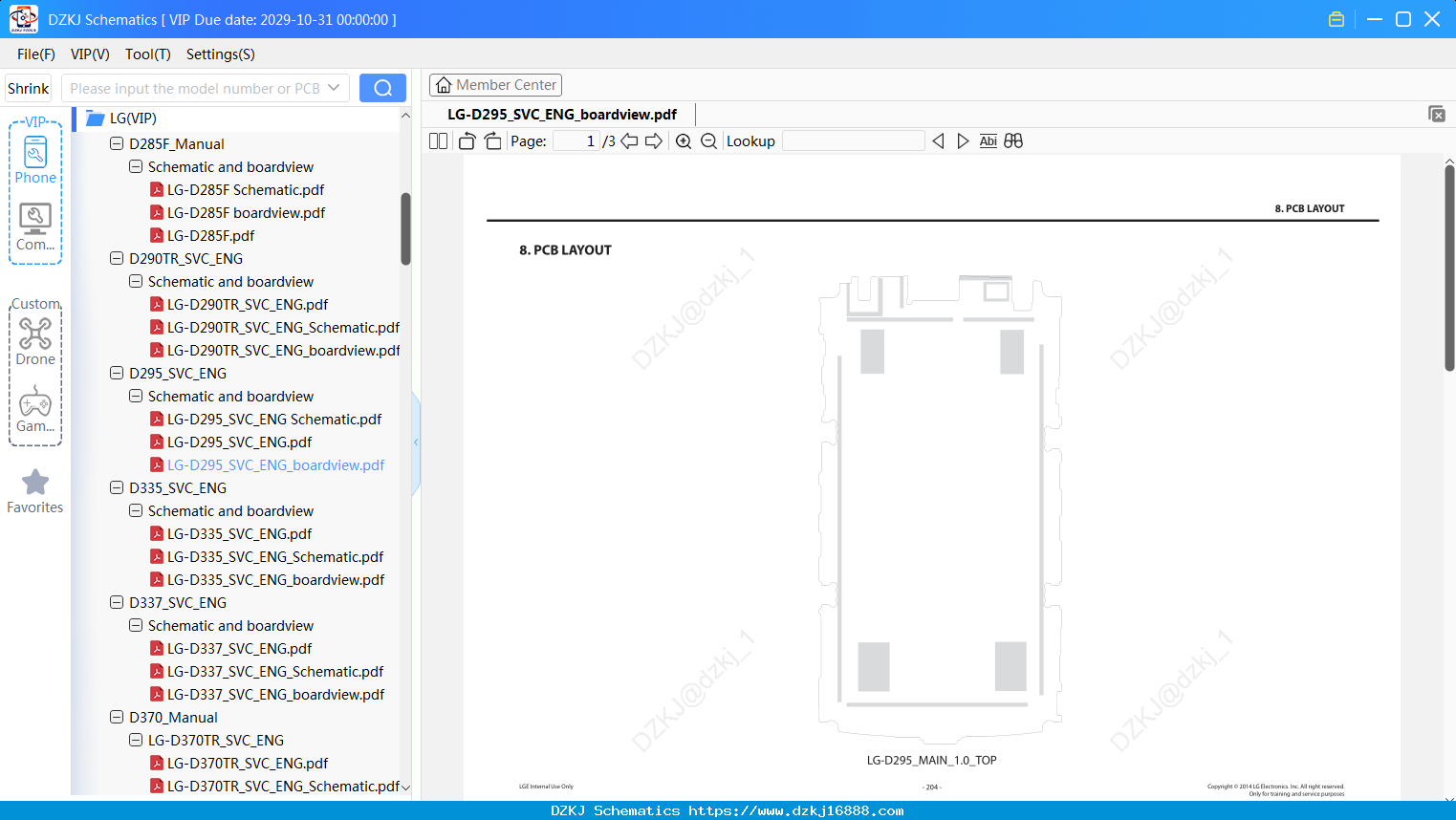Open the Drone category in sidebar
The height and width of the screenshot is (820, 1456).
35,342
